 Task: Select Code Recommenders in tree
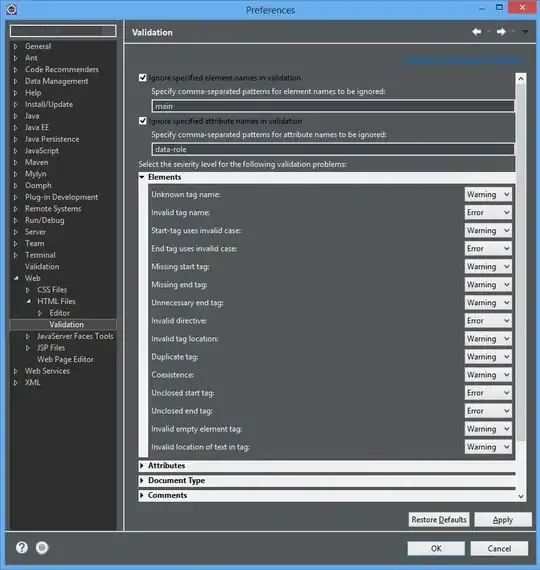point(62,69)
